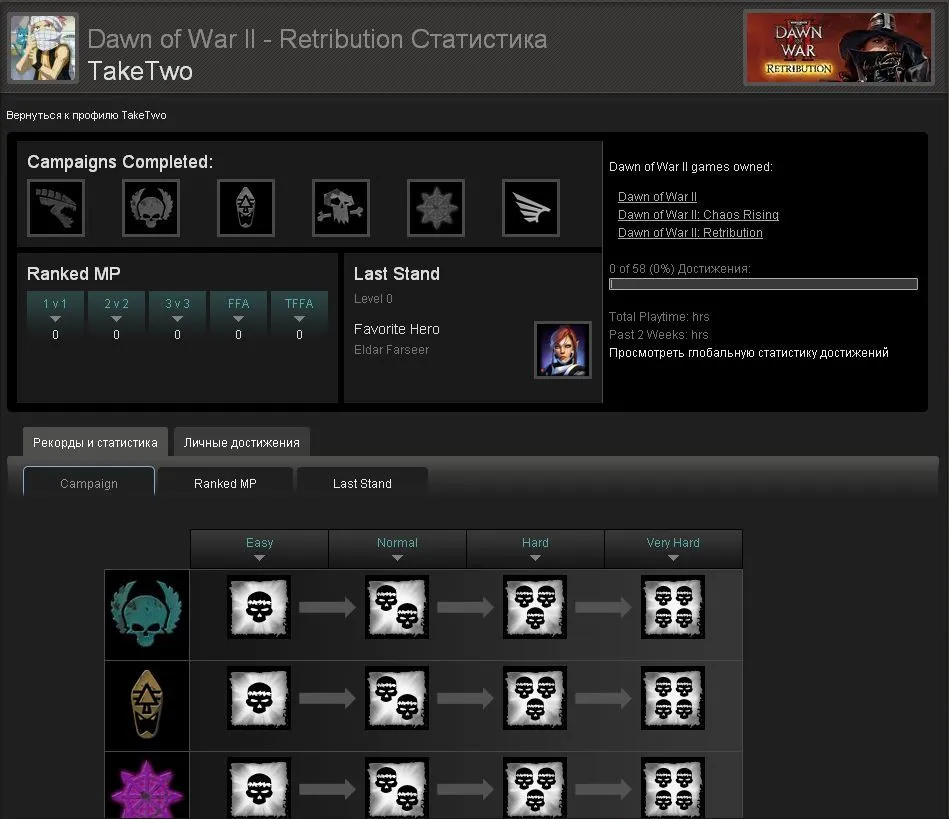Viewport: 949px width, 819px height.
Task: Open Просмотреть глобальную статистику достижений link
Action: coord(749,352)
